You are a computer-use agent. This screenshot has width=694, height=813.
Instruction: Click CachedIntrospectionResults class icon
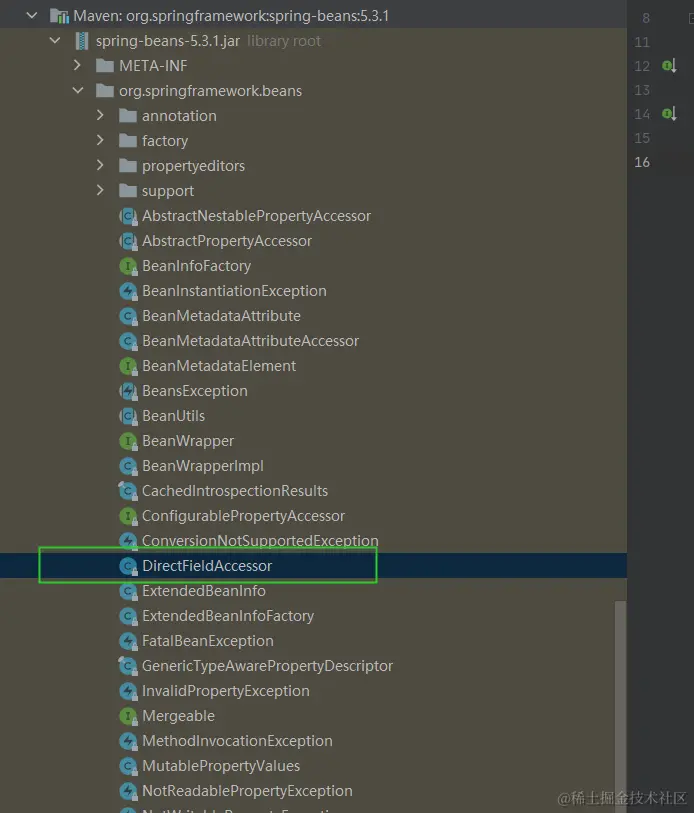pos(128,491)
